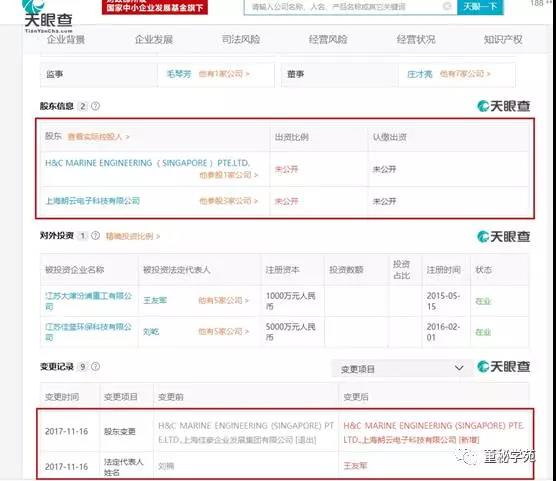Open legal representative 刘彬 in investment table
Image resolution: width=556 pixels, height=481 pixels.
tap(151, 332)
